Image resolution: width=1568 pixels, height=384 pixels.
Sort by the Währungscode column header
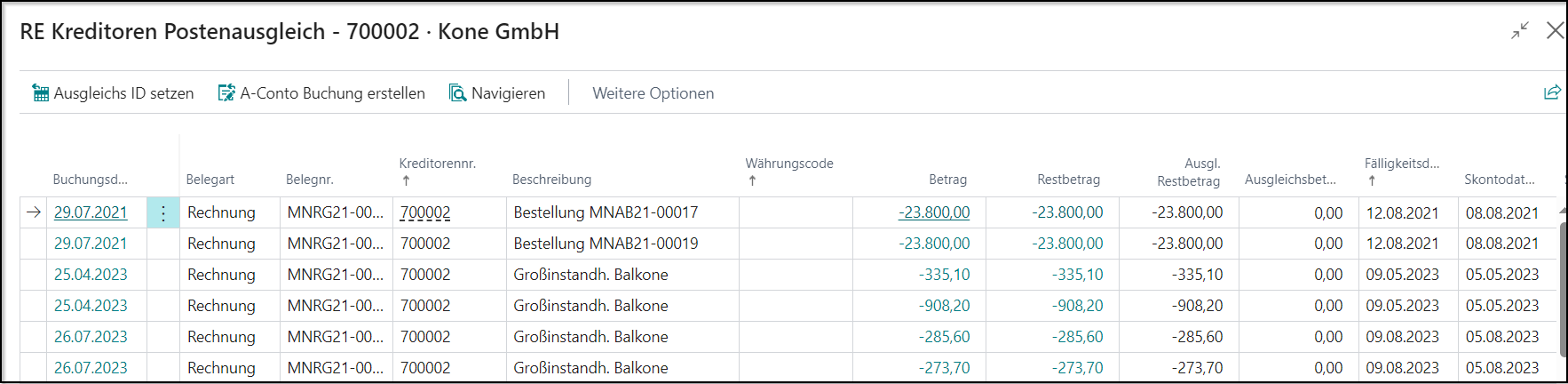point(788,164)
